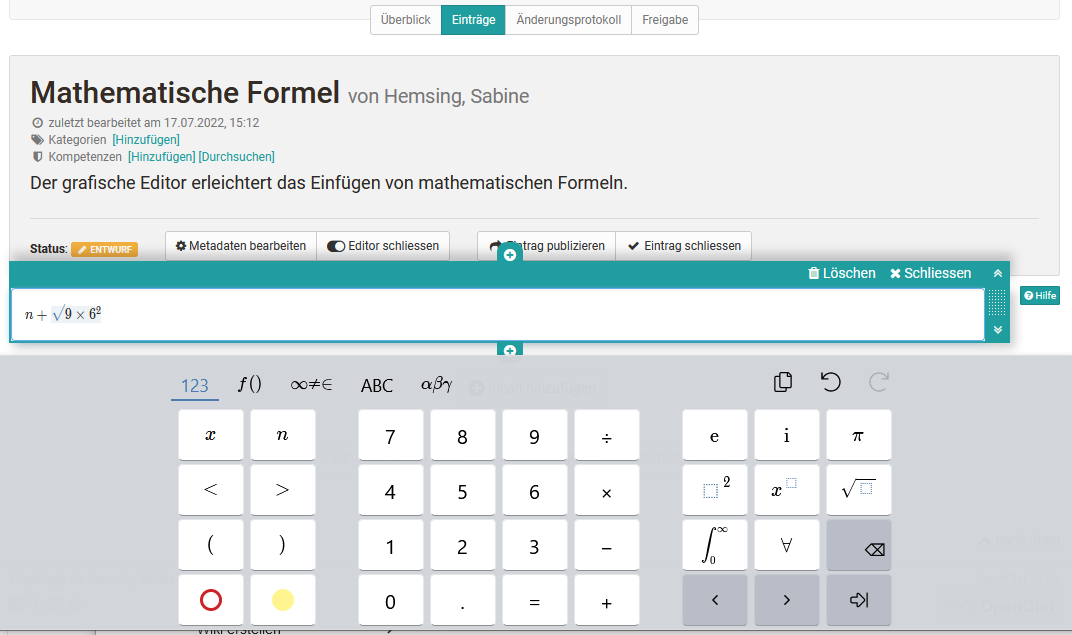This screenshot has height=635, width=1072.
Task: Click the pi symbol key
Action: (x=858, y=435)
